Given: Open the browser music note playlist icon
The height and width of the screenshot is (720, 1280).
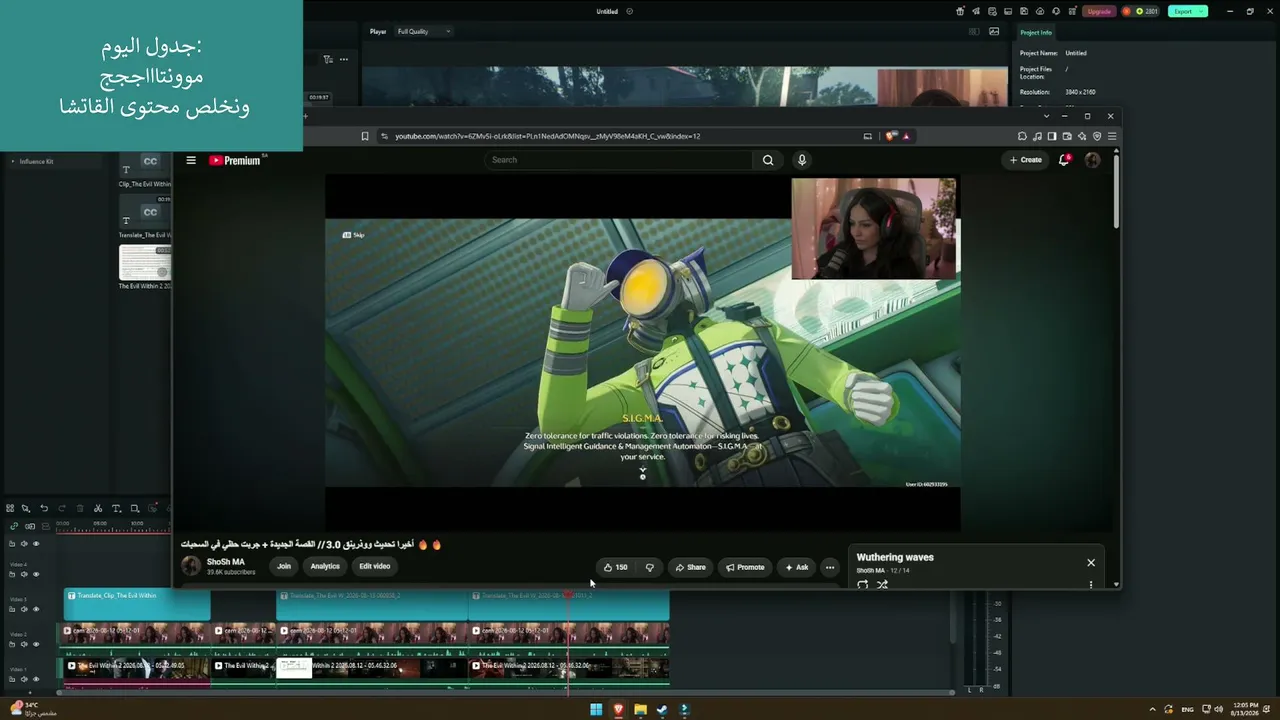Looking at the screenshot, I should tap(1037, 136).
